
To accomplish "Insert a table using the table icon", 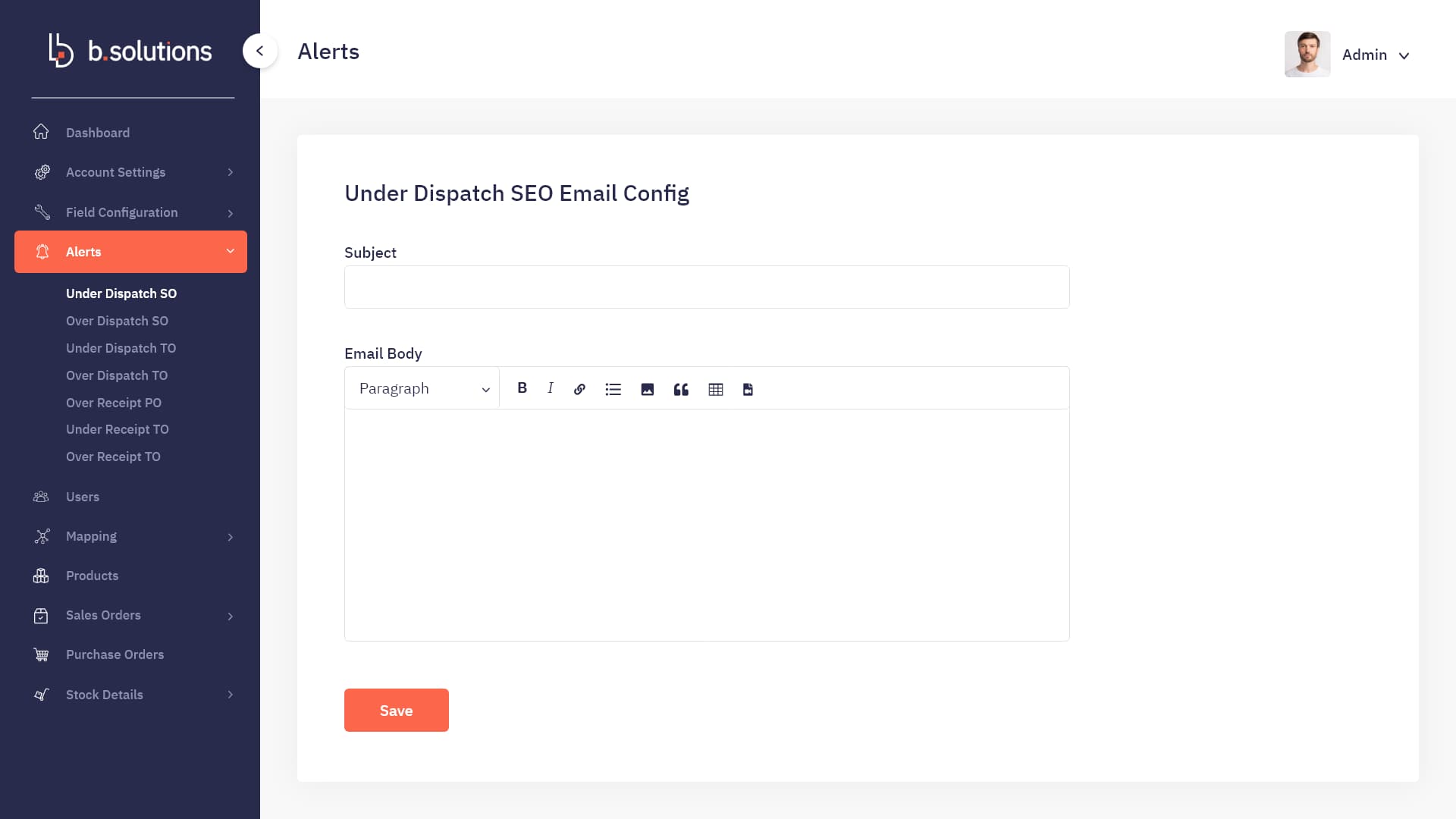I will [716, 389].
